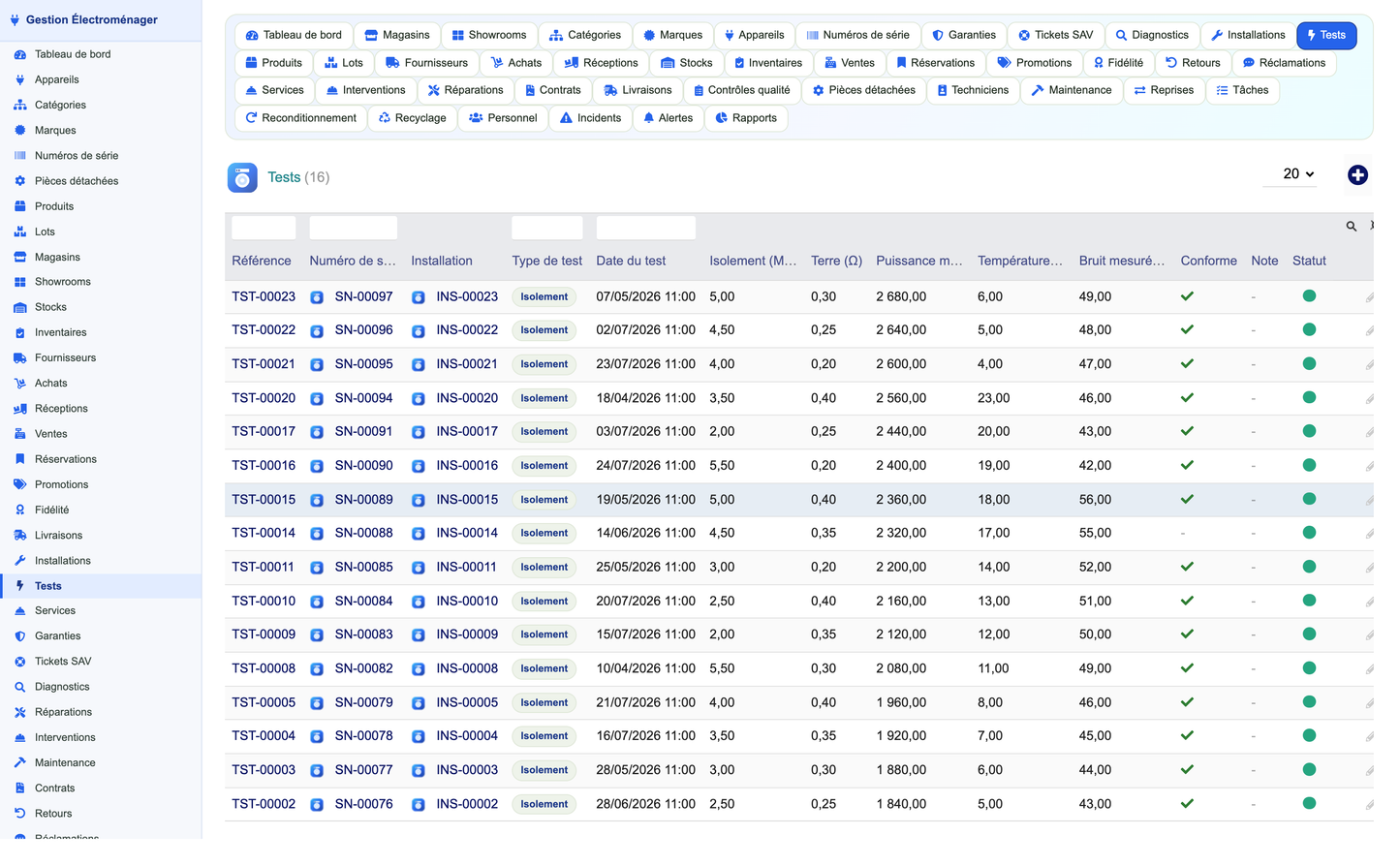This screenshot has height=866, width=1400.
Task: Click the blue plus add-test icon
Action: point(1357,175)
